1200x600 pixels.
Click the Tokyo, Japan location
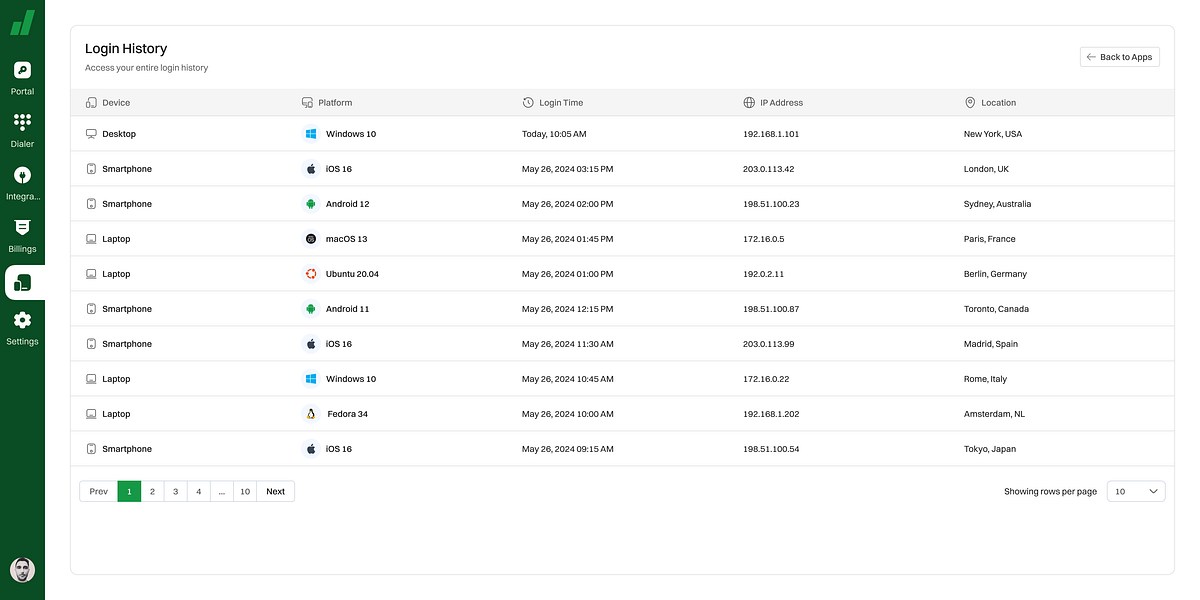[x=990, y=449]
